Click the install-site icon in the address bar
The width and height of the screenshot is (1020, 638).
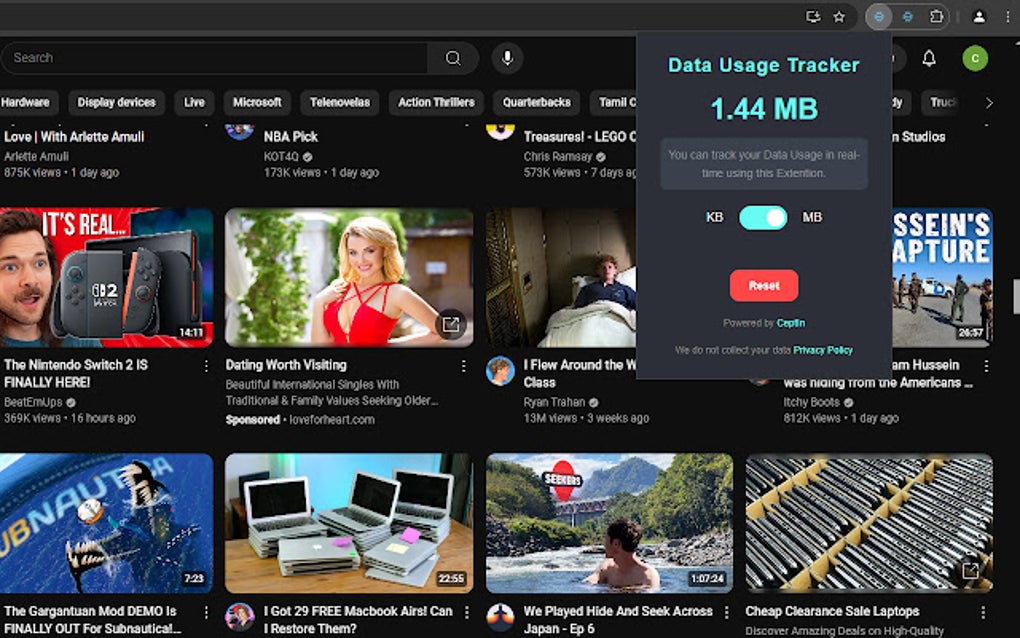pyautogui.click(x=812, y=16)
